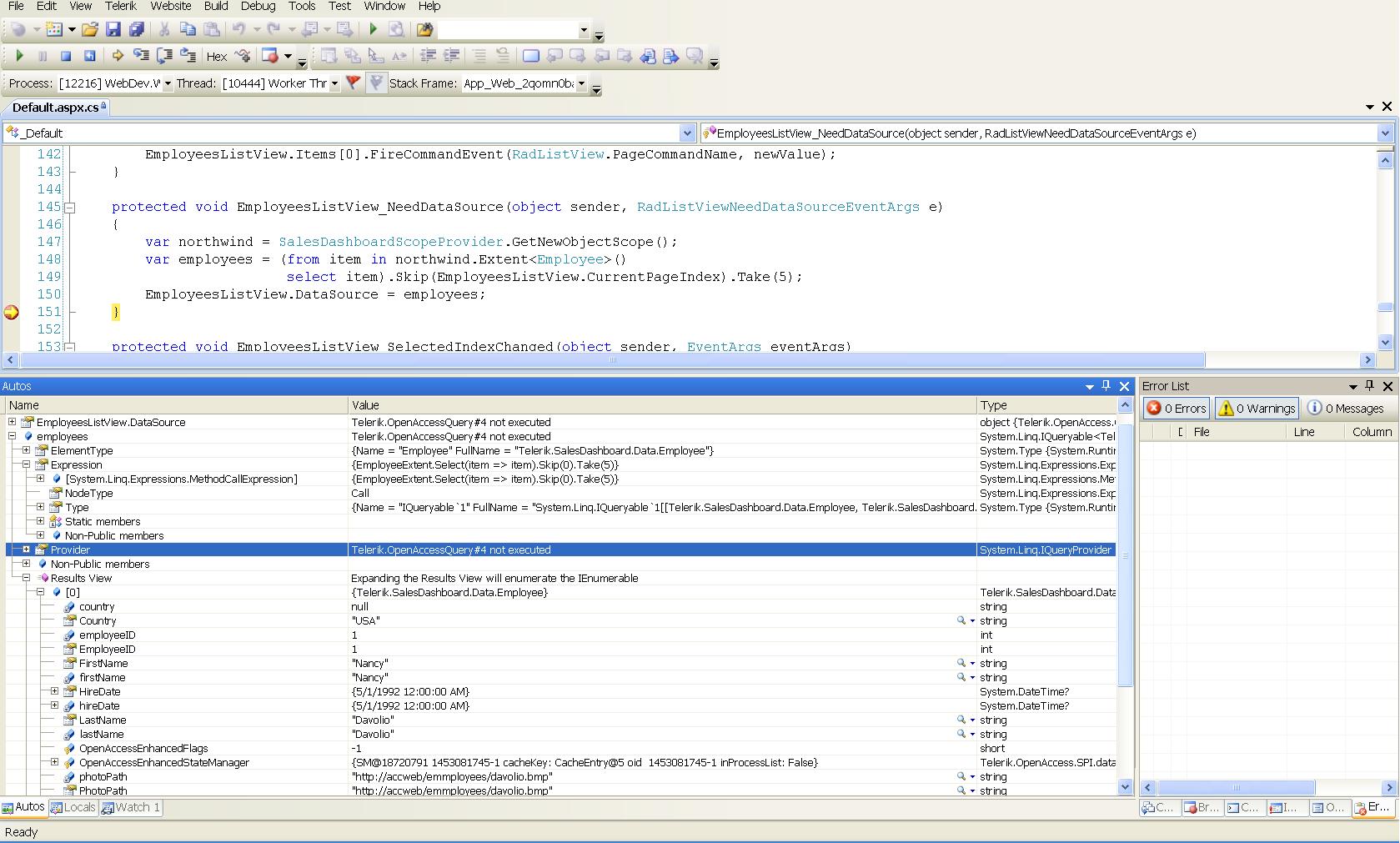
Task: Open the _Default class navigation dropdown
Action: point(687,133)
